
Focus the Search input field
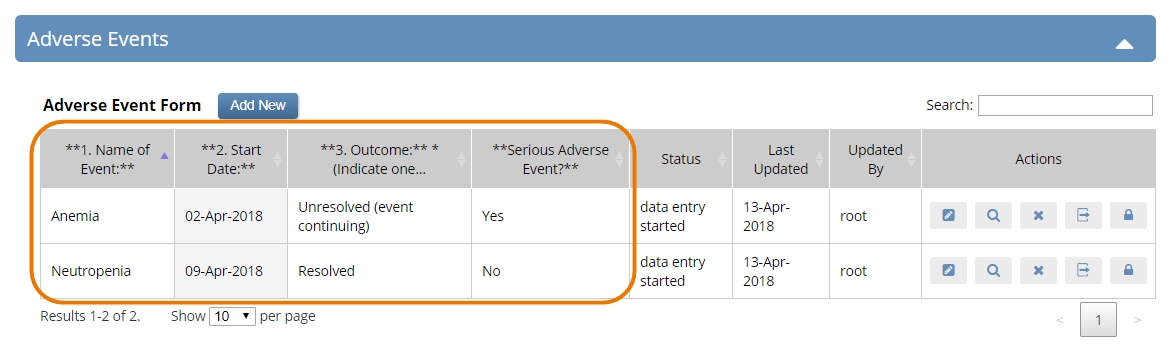coord(1065,105)
